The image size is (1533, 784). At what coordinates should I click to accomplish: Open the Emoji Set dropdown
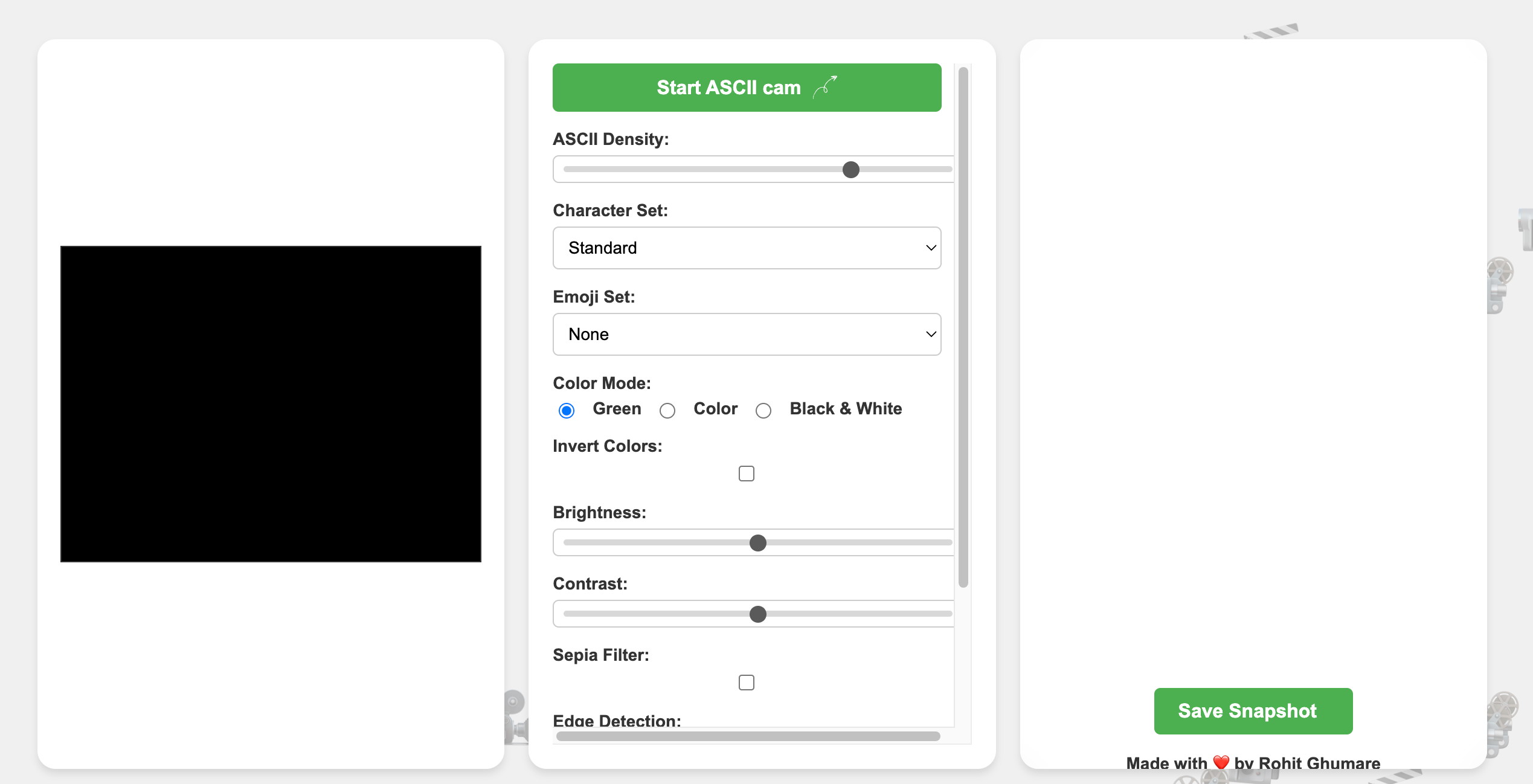[747, 334]
